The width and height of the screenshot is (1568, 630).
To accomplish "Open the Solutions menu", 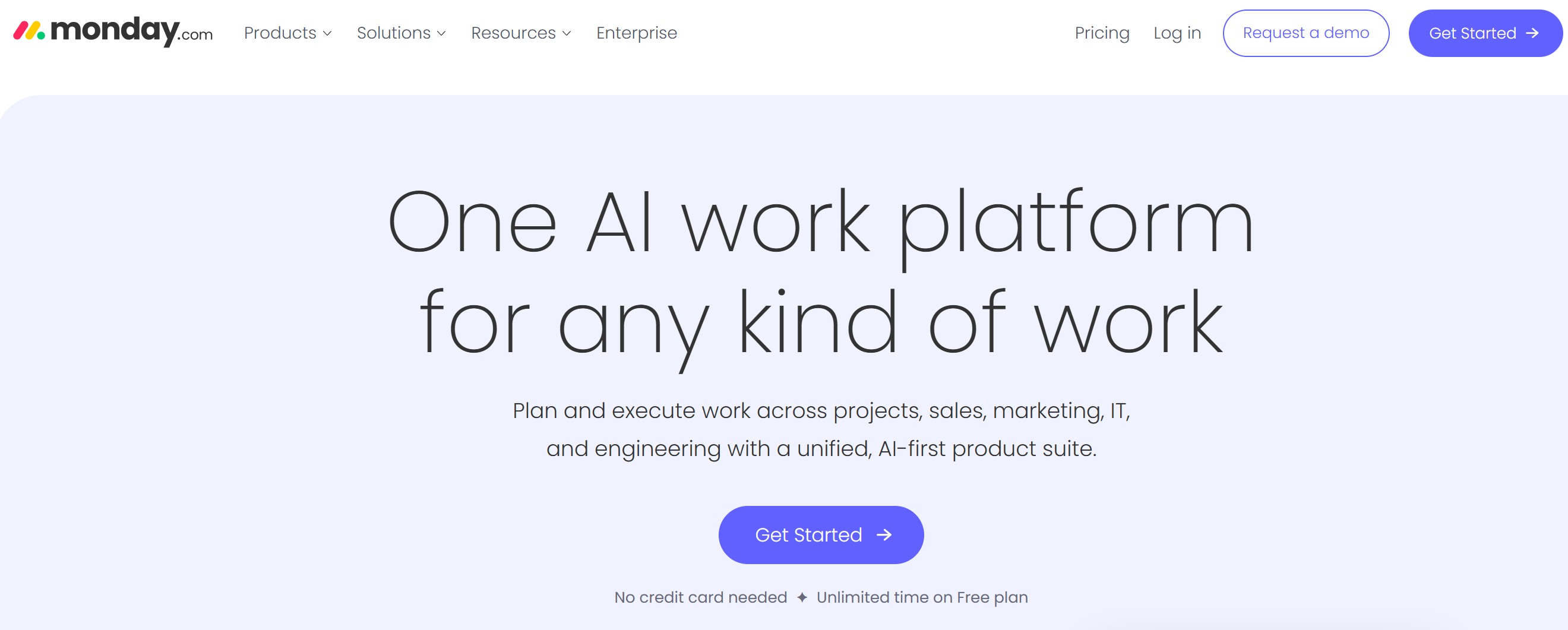I will [393, 33].
